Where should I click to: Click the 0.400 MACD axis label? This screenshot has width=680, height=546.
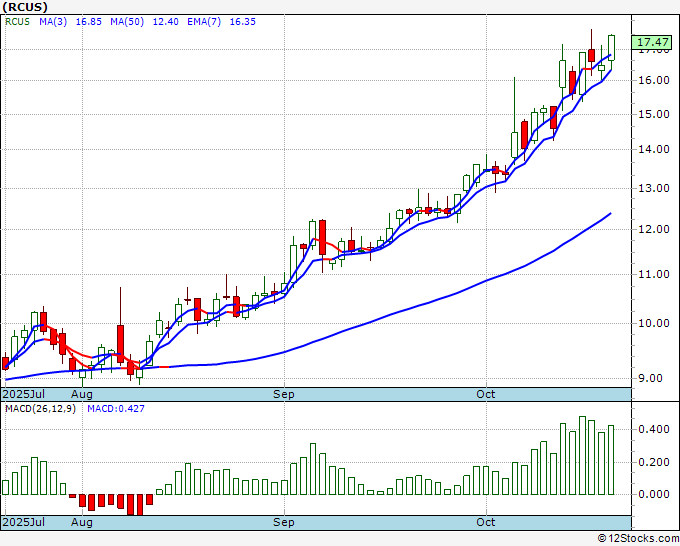[x=654, y=429]
